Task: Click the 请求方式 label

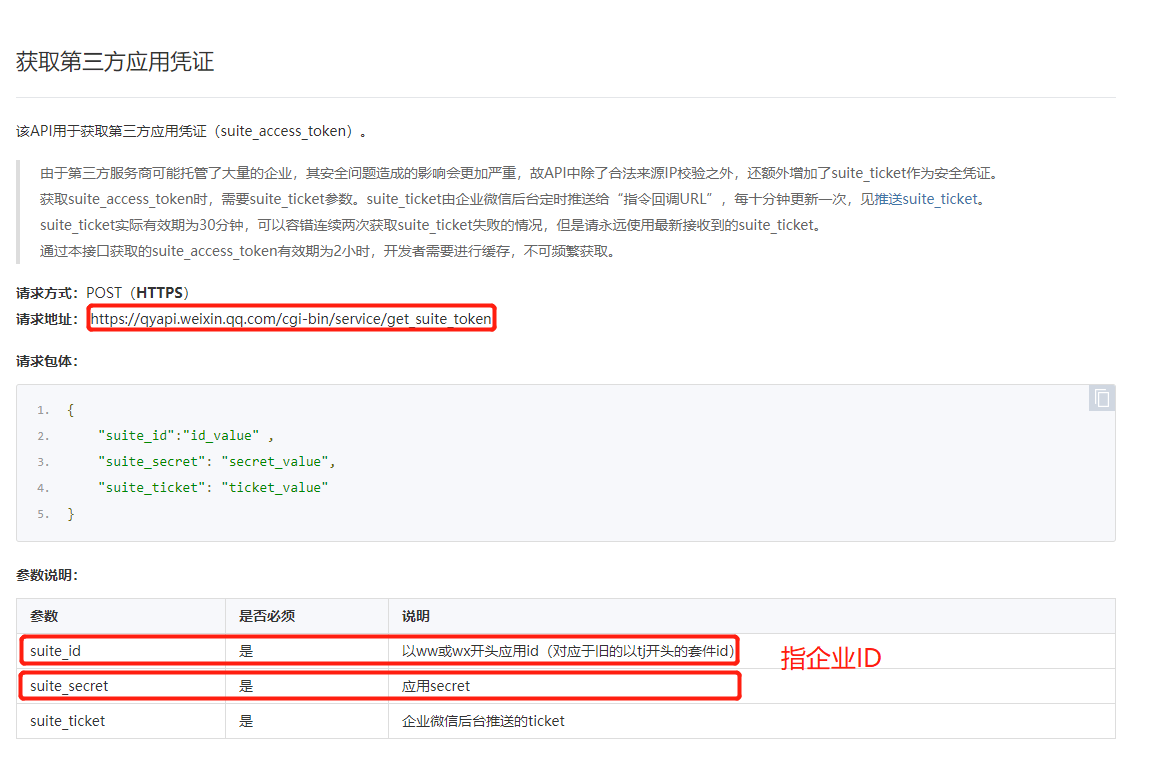Action: (x=47, y=293)
